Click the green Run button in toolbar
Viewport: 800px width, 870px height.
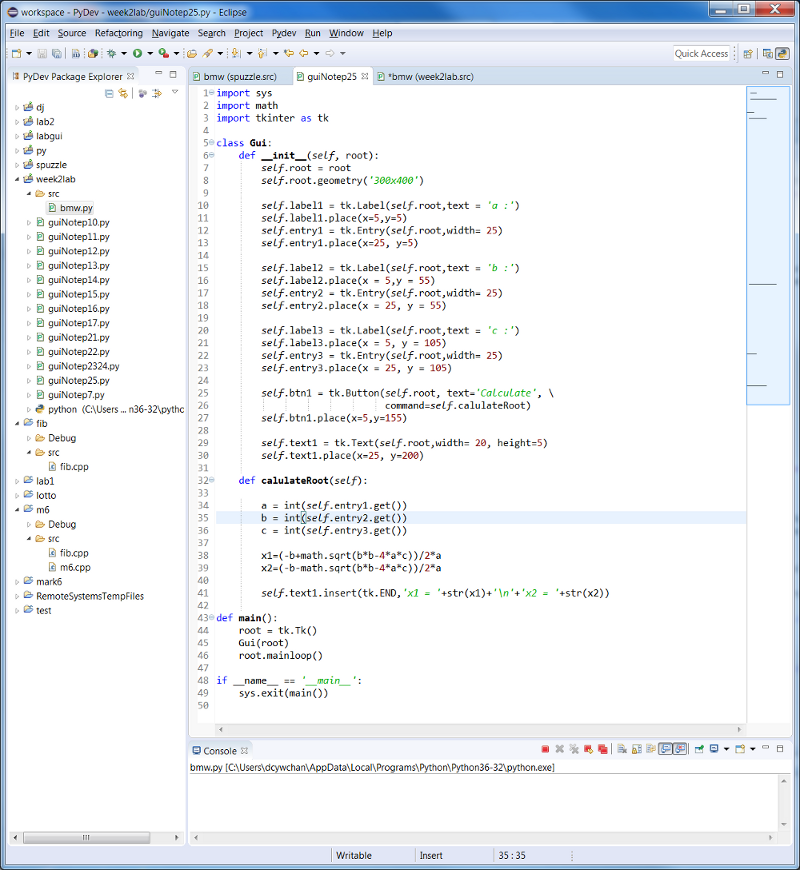tap(137, 53)
